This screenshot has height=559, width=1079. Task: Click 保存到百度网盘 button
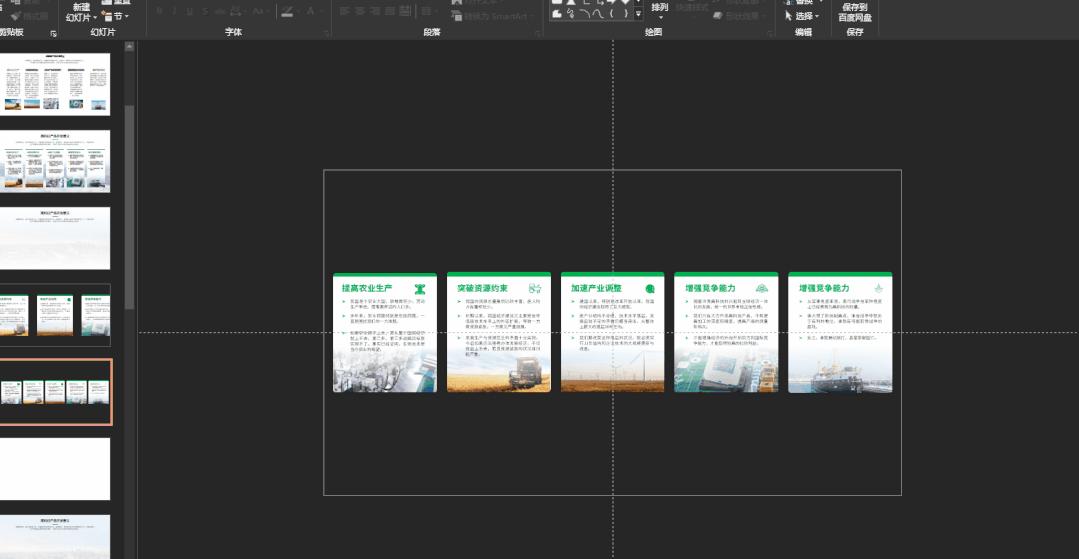click(x=854, y=12)
